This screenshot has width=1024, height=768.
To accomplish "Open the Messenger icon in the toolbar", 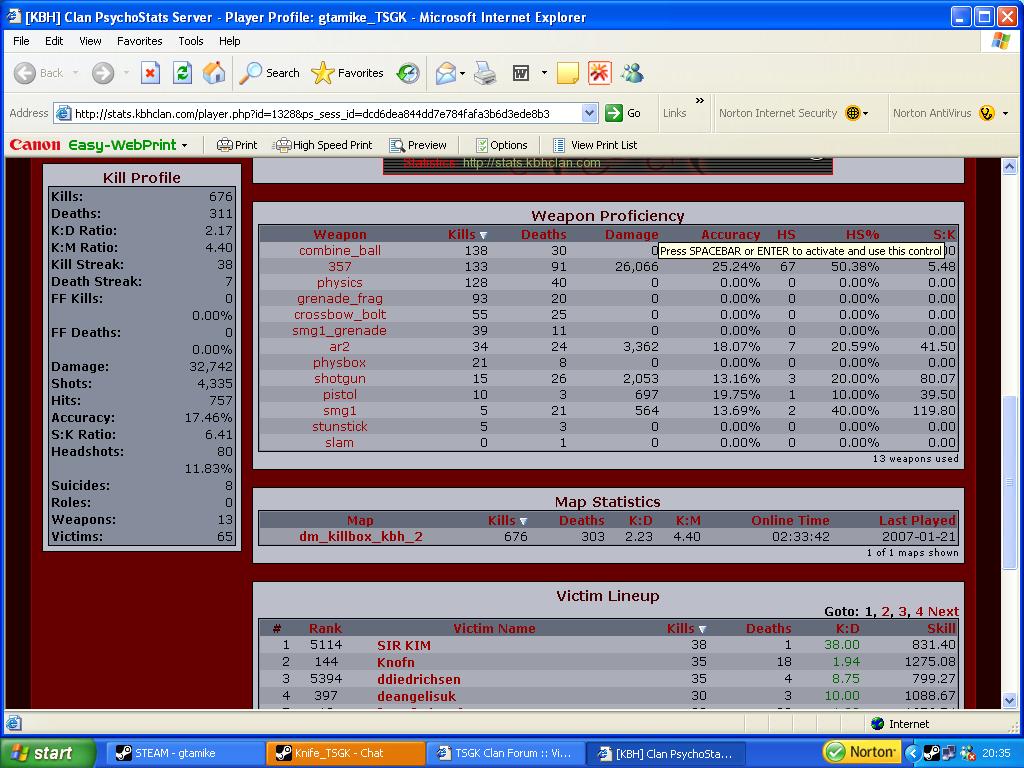I will click(x=632, y=73).
